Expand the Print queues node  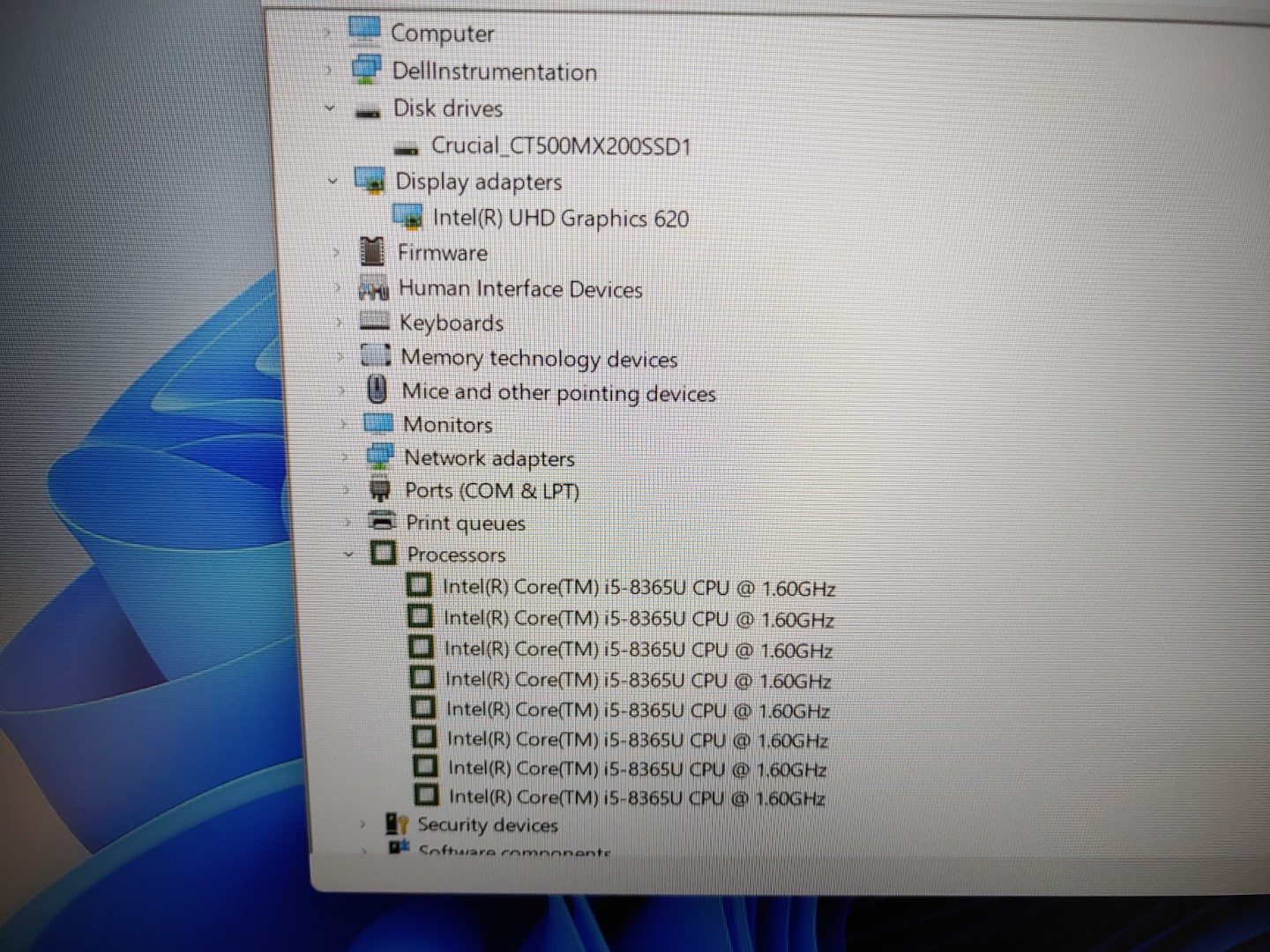349,522
